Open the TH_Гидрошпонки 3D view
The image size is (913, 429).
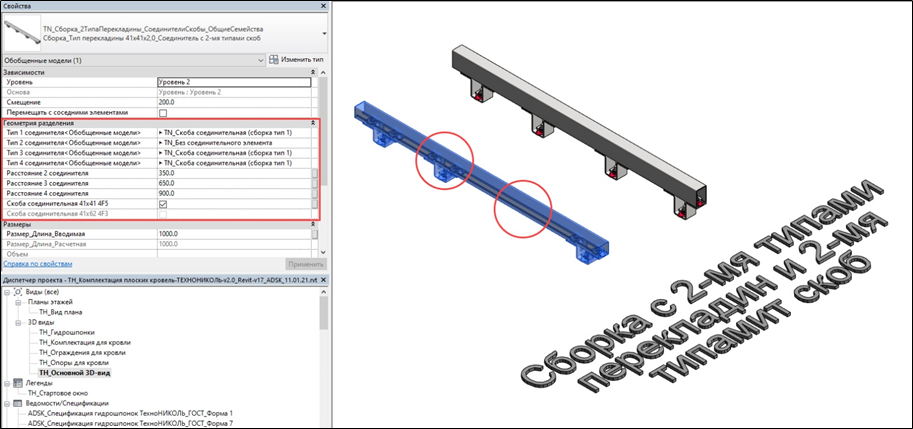(65, 332)
